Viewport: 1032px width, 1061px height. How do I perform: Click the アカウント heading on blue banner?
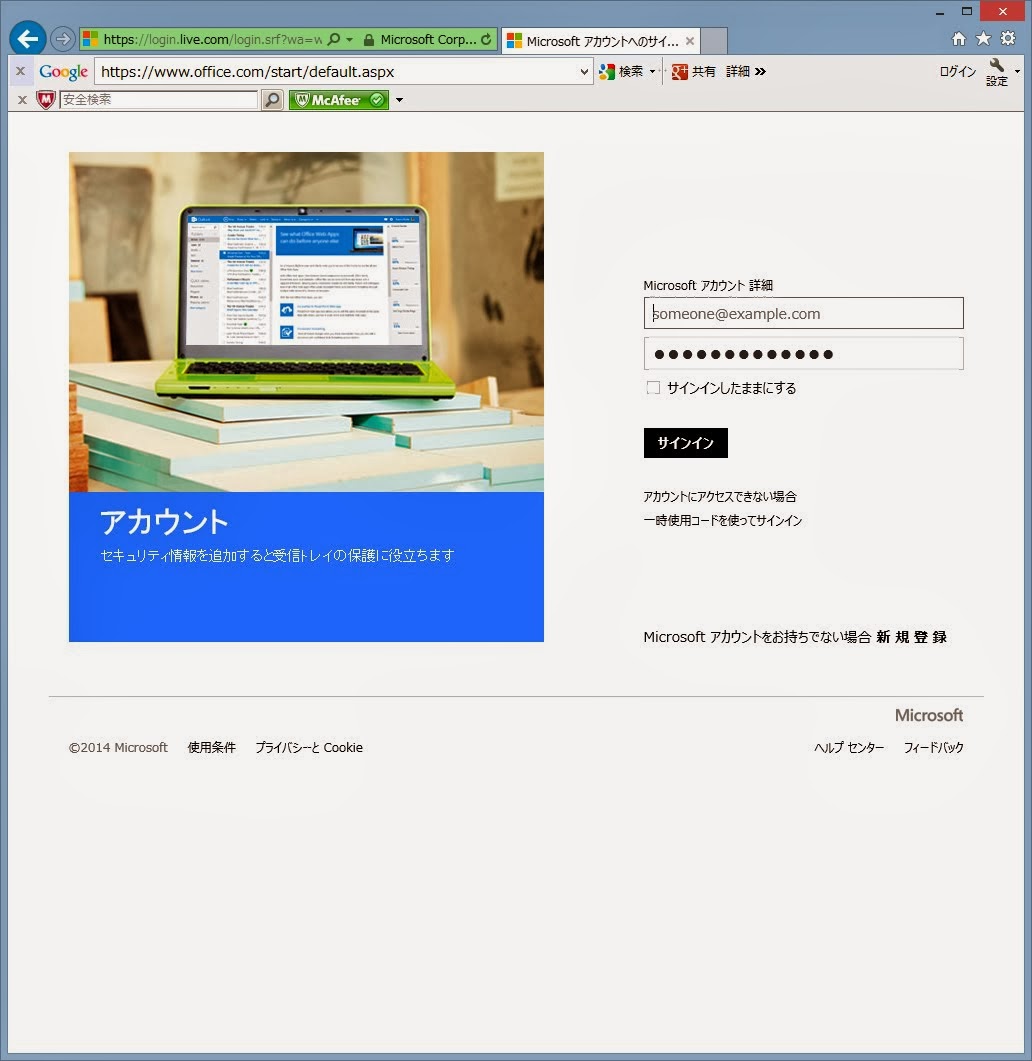click(x=164, y=522)
